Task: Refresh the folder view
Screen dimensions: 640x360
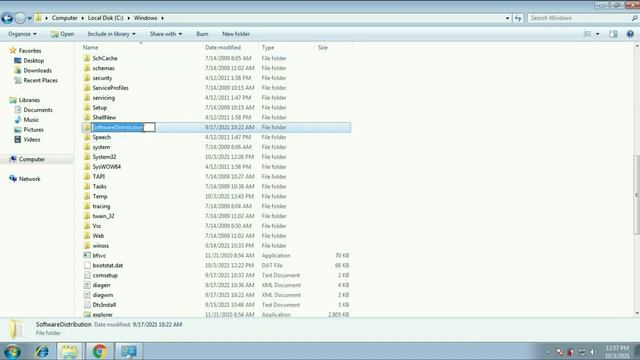Action: pos(518,18)
